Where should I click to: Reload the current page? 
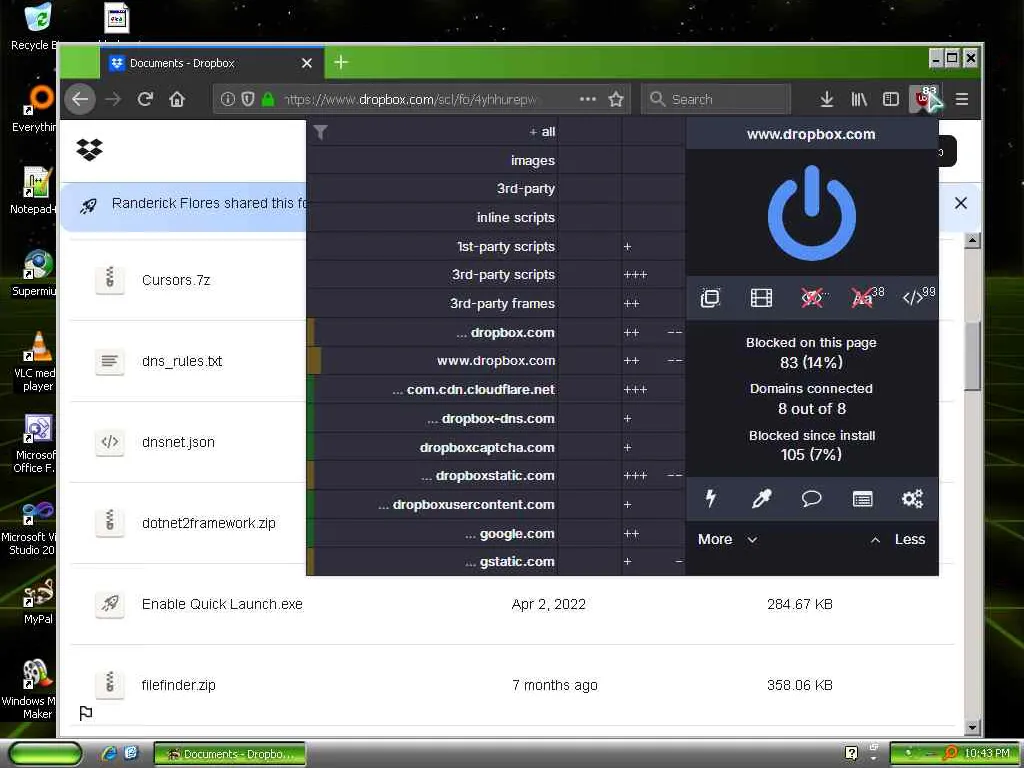point(145,99)
